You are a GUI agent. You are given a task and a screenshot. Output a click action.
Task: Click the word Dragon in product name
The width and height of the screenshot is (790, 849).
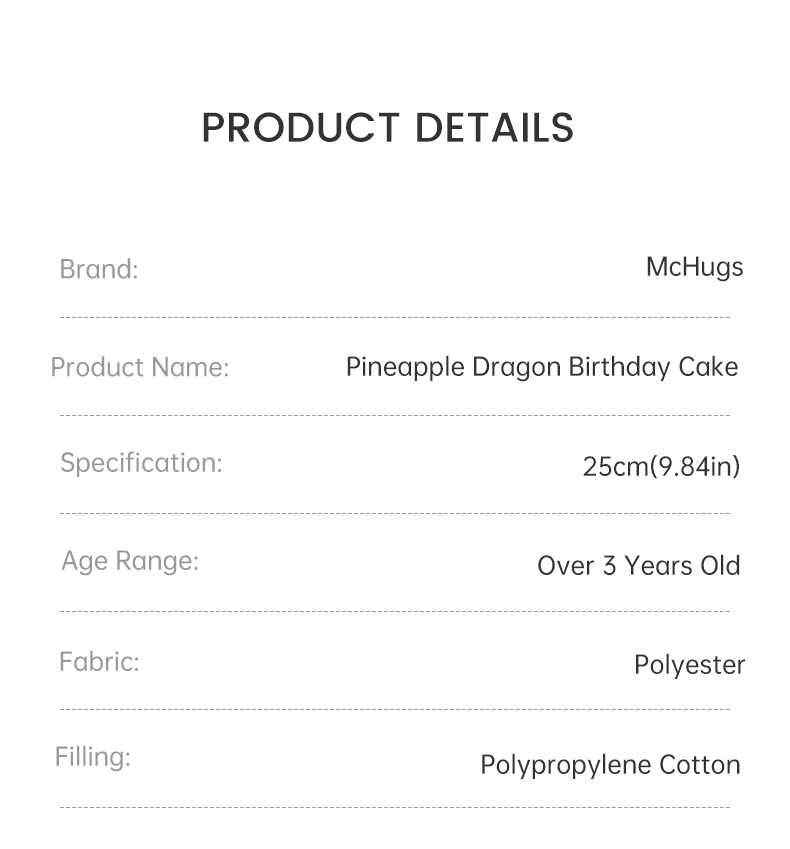(x=517, y=369)
